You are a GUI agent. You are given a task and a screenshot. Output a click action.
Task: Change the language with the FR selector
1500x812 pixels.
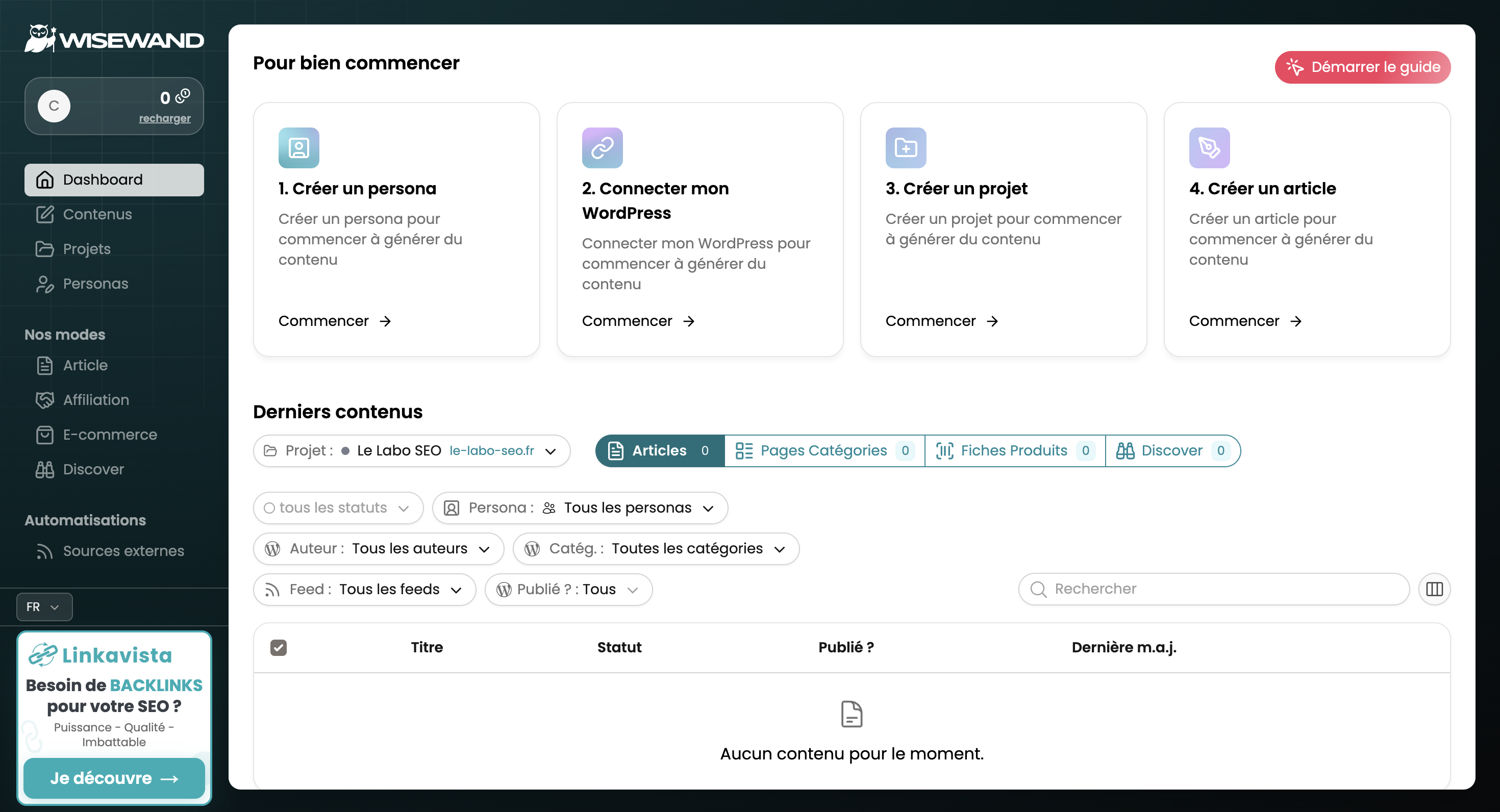(44, 606)
